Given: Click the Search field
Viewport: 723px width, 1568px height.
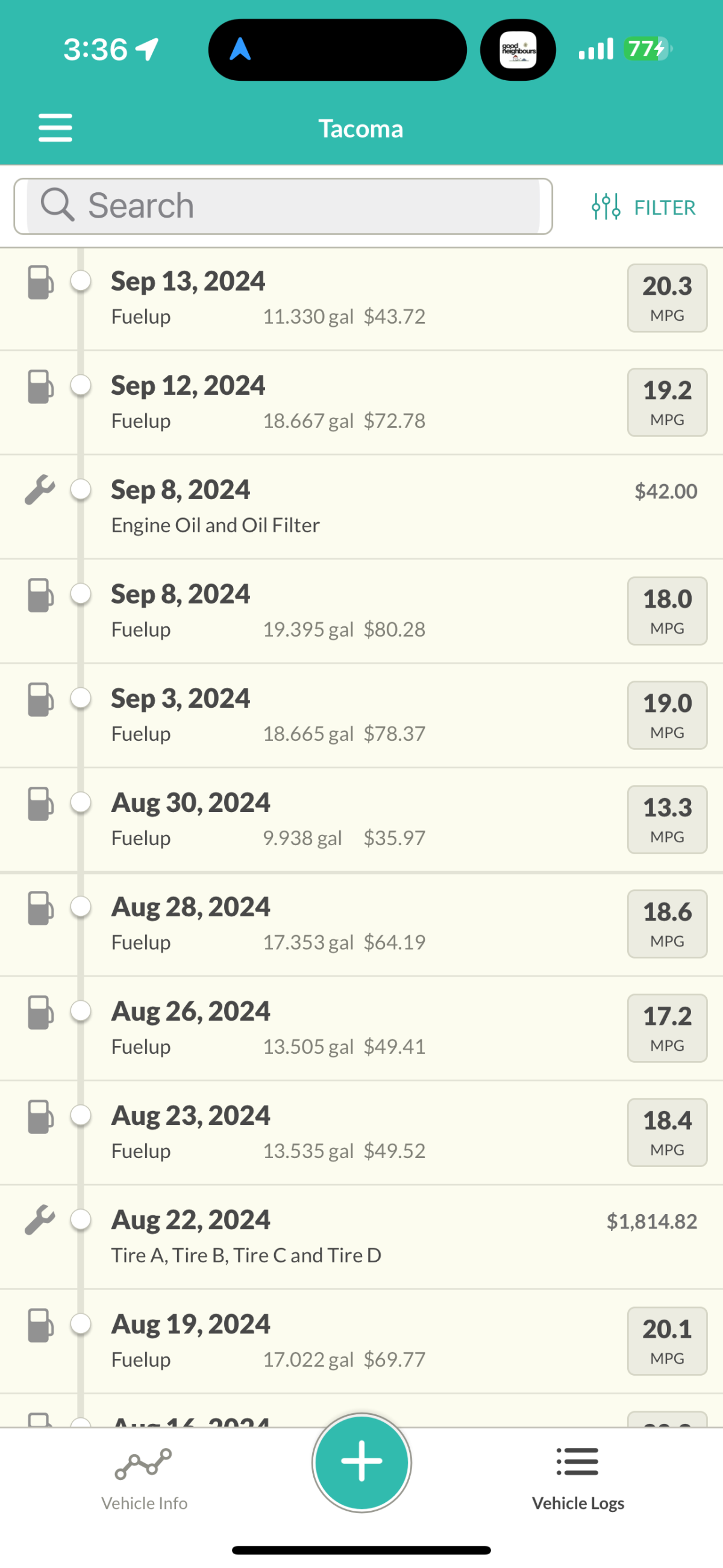Looking at the screenshot, I should pos(283,206).
